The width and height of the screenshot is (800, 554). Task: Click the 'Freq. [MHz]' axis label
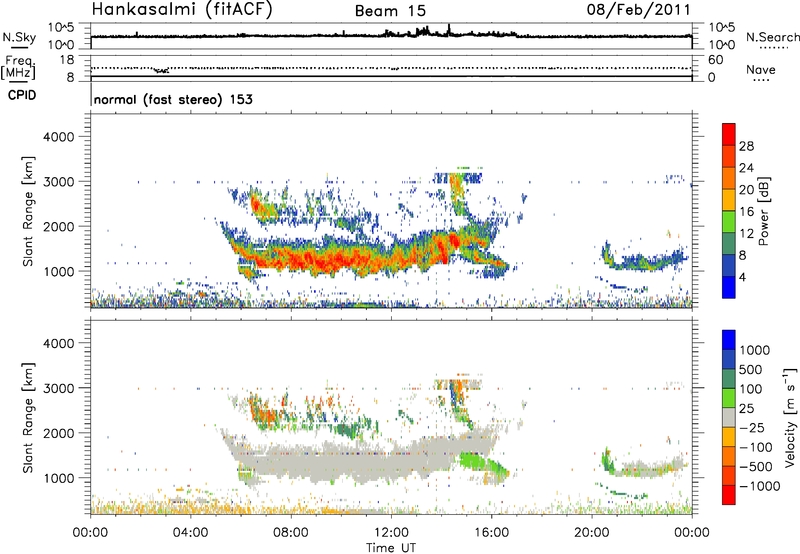click(x=18, y=67)
